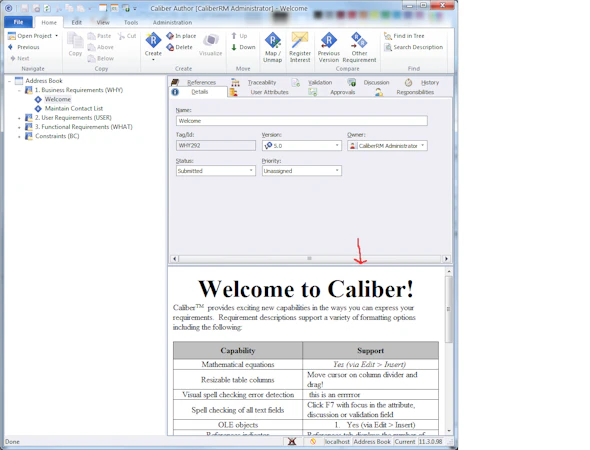Click Search Description
The image size is (590, 450).
414,47
